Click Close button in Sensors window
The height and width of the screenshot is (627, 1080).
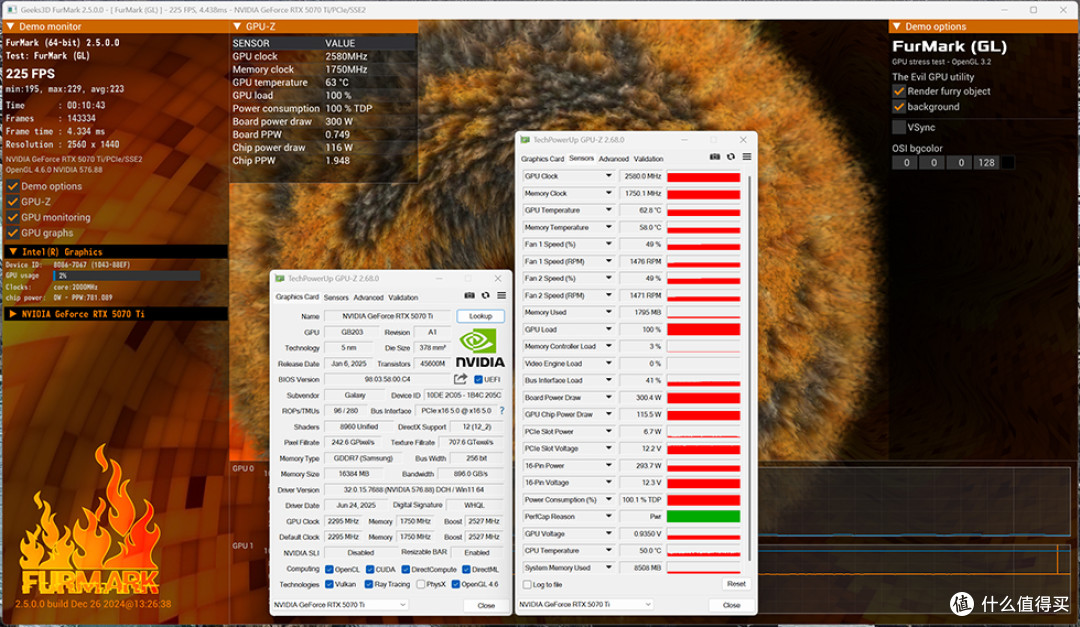(731, 605)
